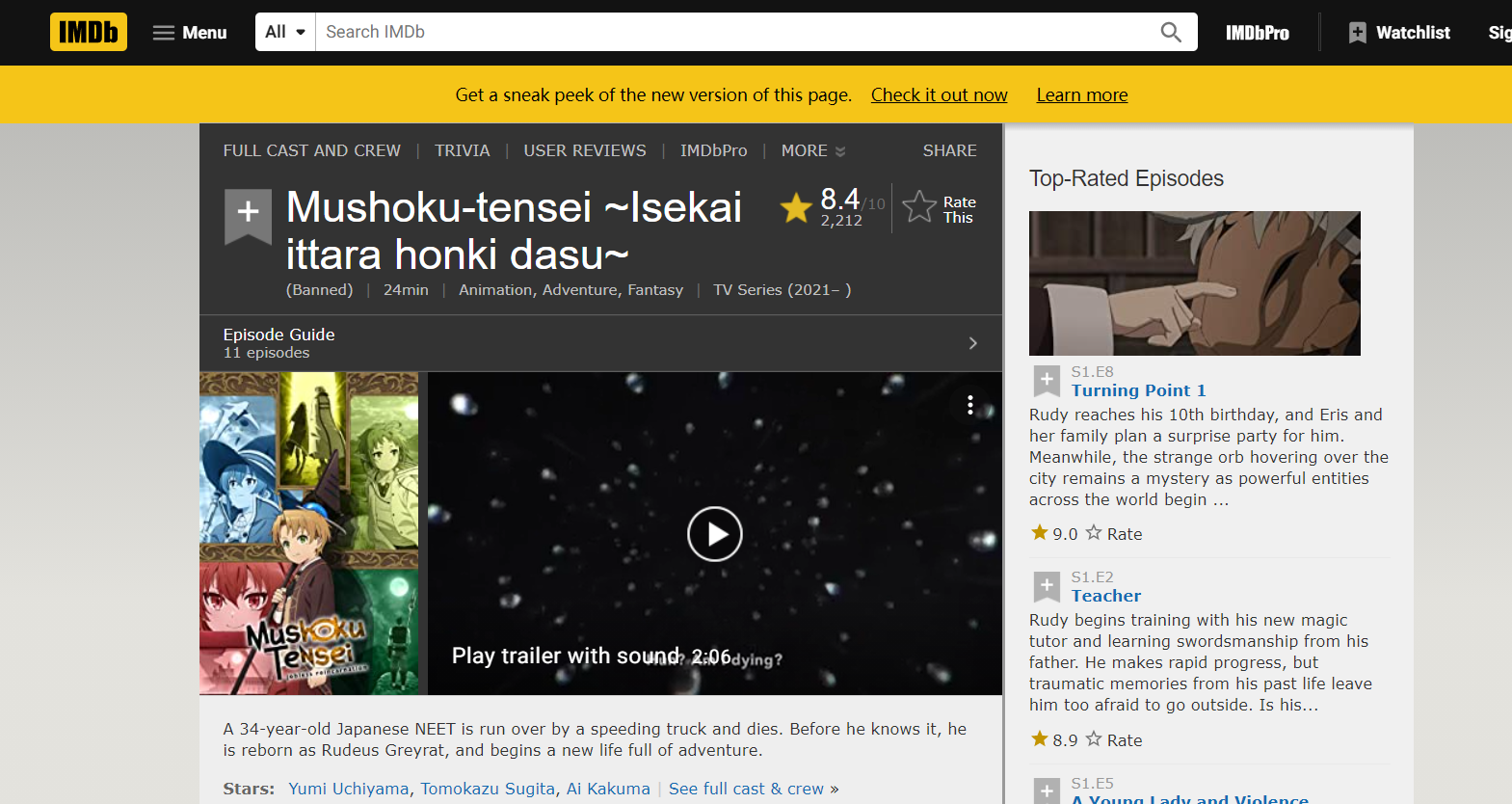Click the SHARE button

coord(949,150)
